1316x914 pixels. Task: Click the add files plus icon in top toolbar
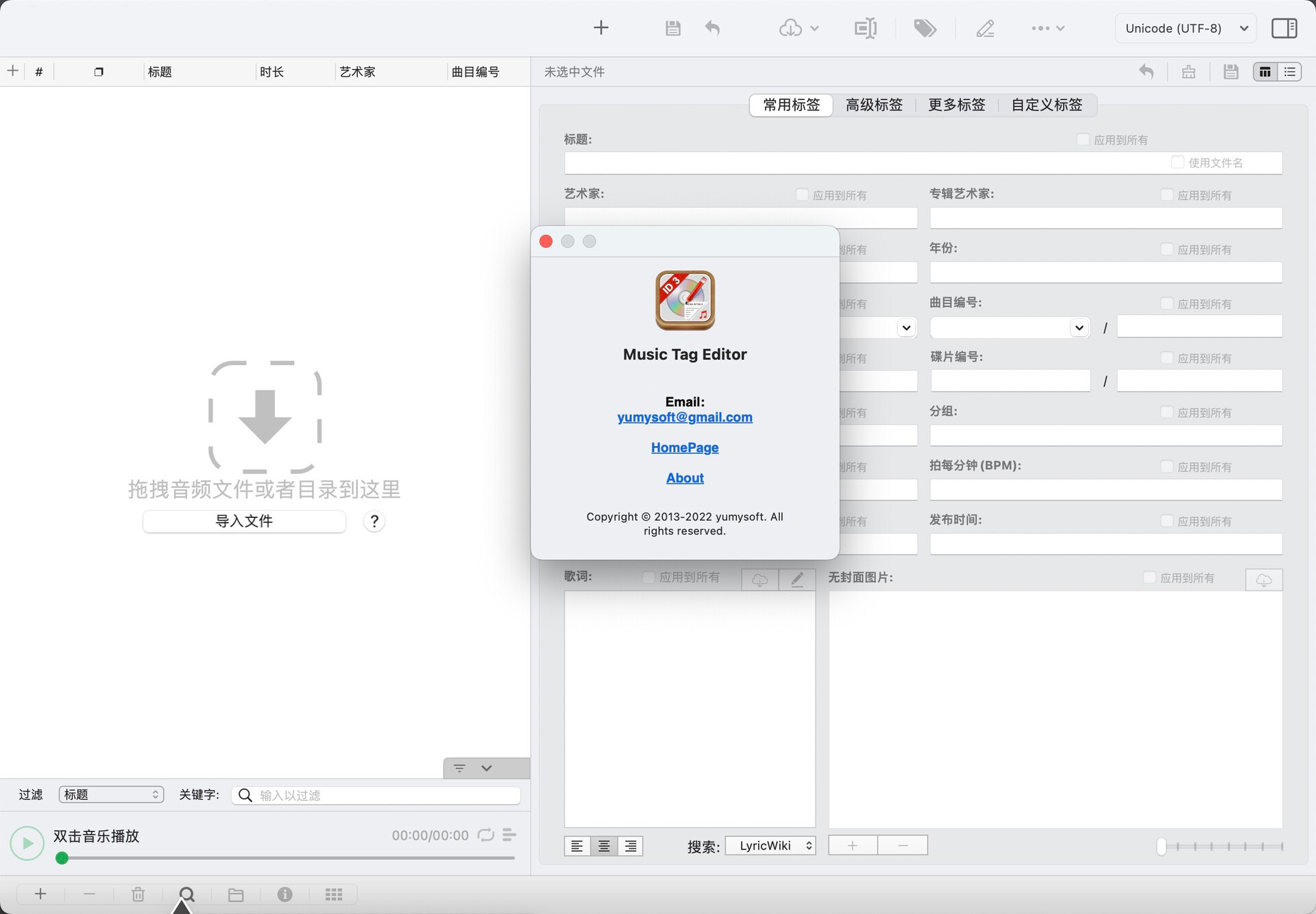coord(601,28)
